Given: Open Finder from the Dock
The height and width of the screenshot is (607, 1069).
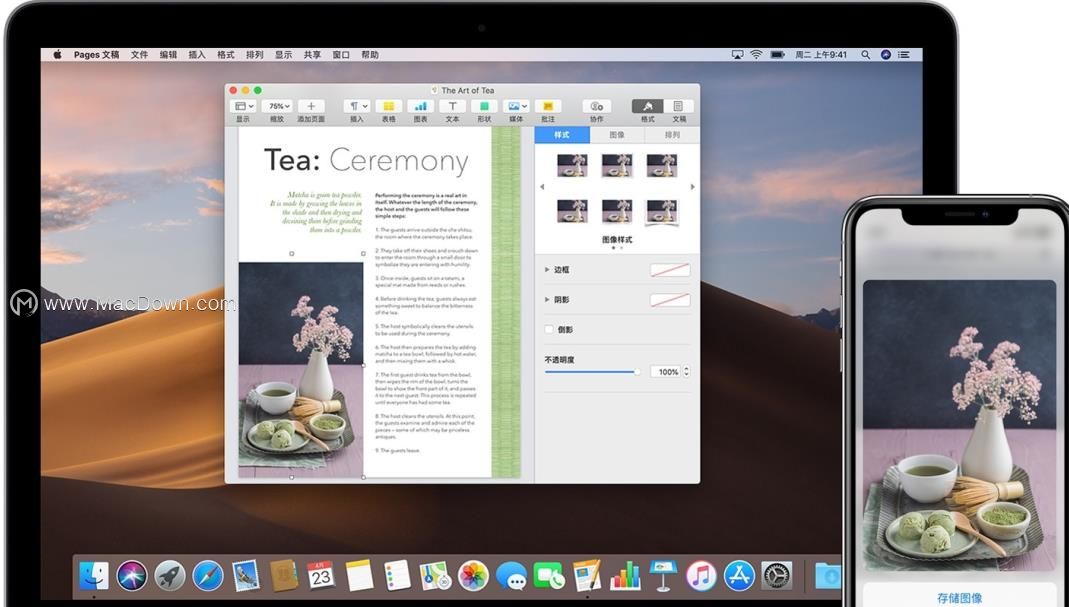Looking at the screenshot, I should pos(93,576).
